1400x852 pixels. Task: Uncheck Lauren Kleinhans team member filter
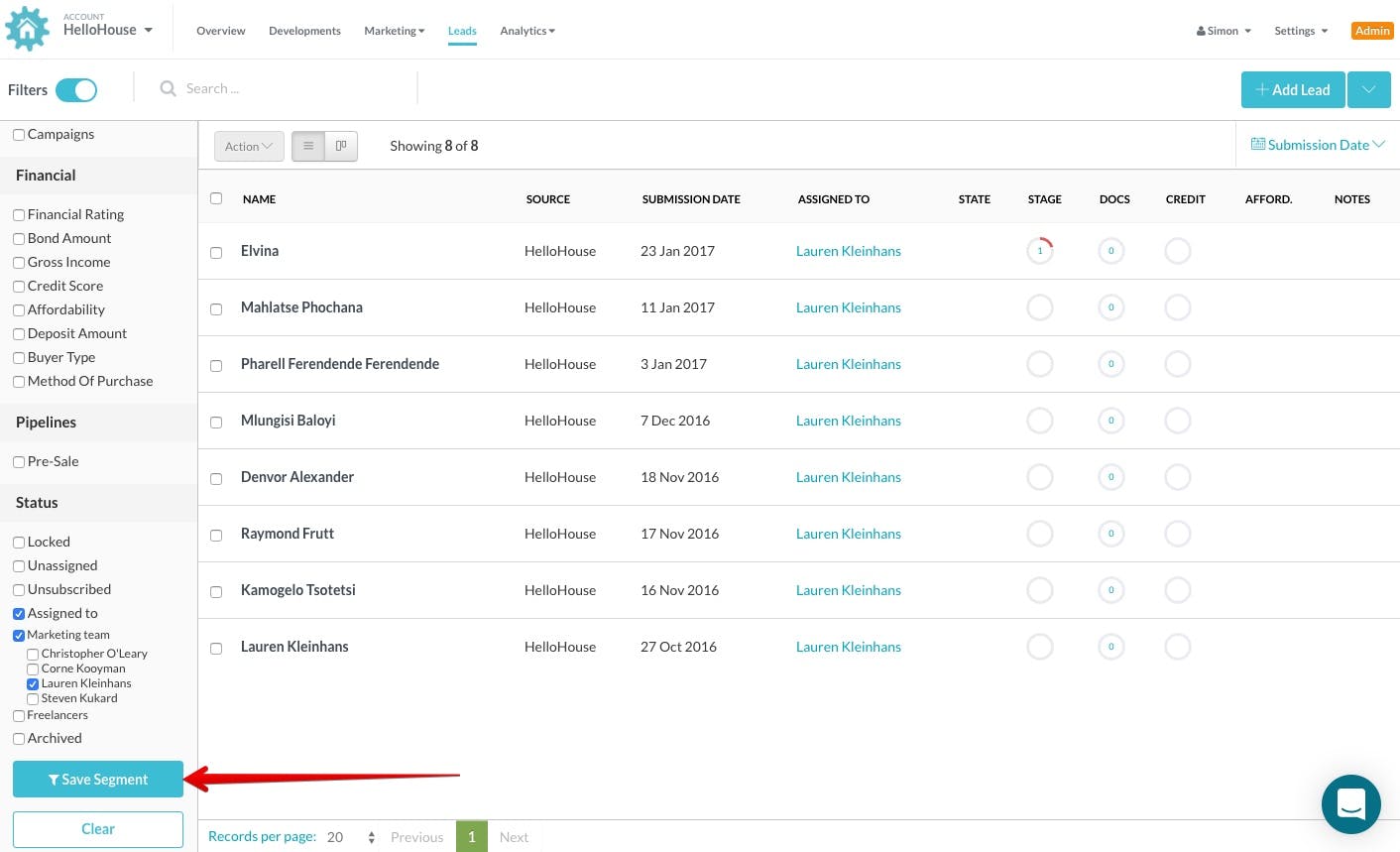(33, 684)
